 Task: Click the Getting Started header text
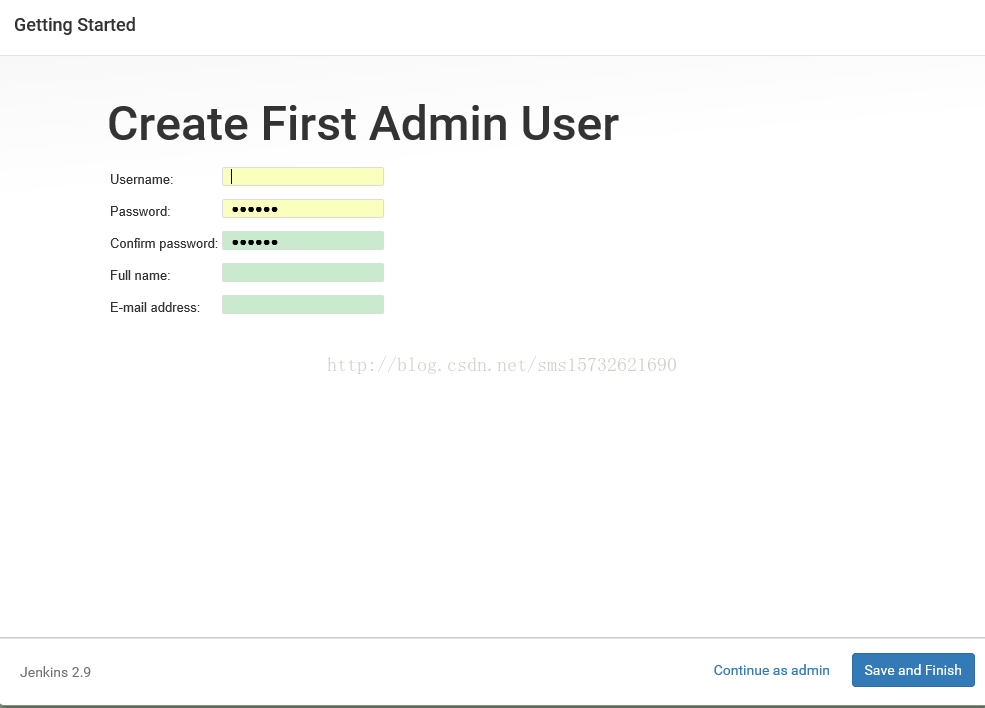point(75,25)
